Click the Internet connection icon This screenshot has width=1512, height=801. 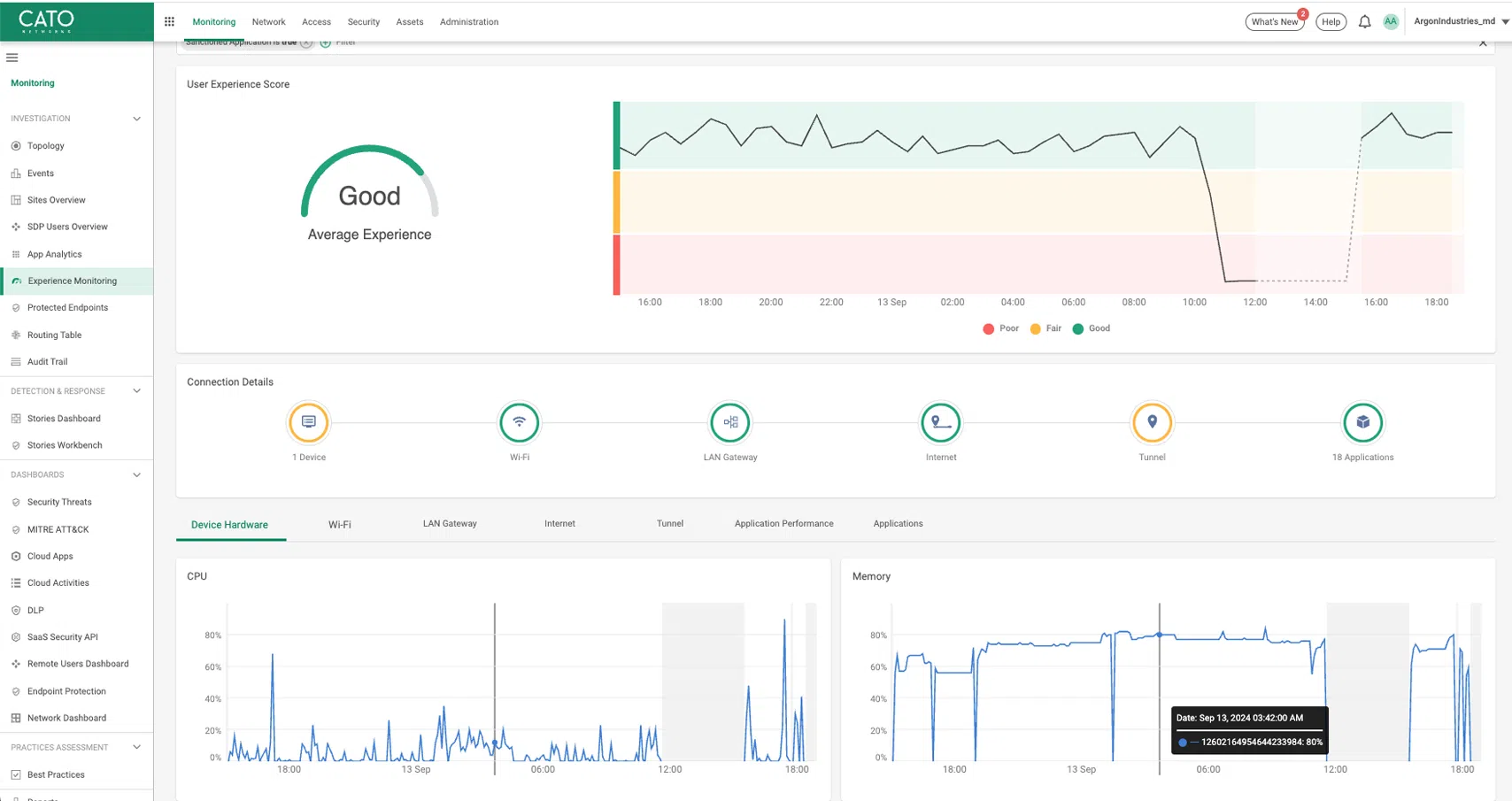(x=941, y=422)
